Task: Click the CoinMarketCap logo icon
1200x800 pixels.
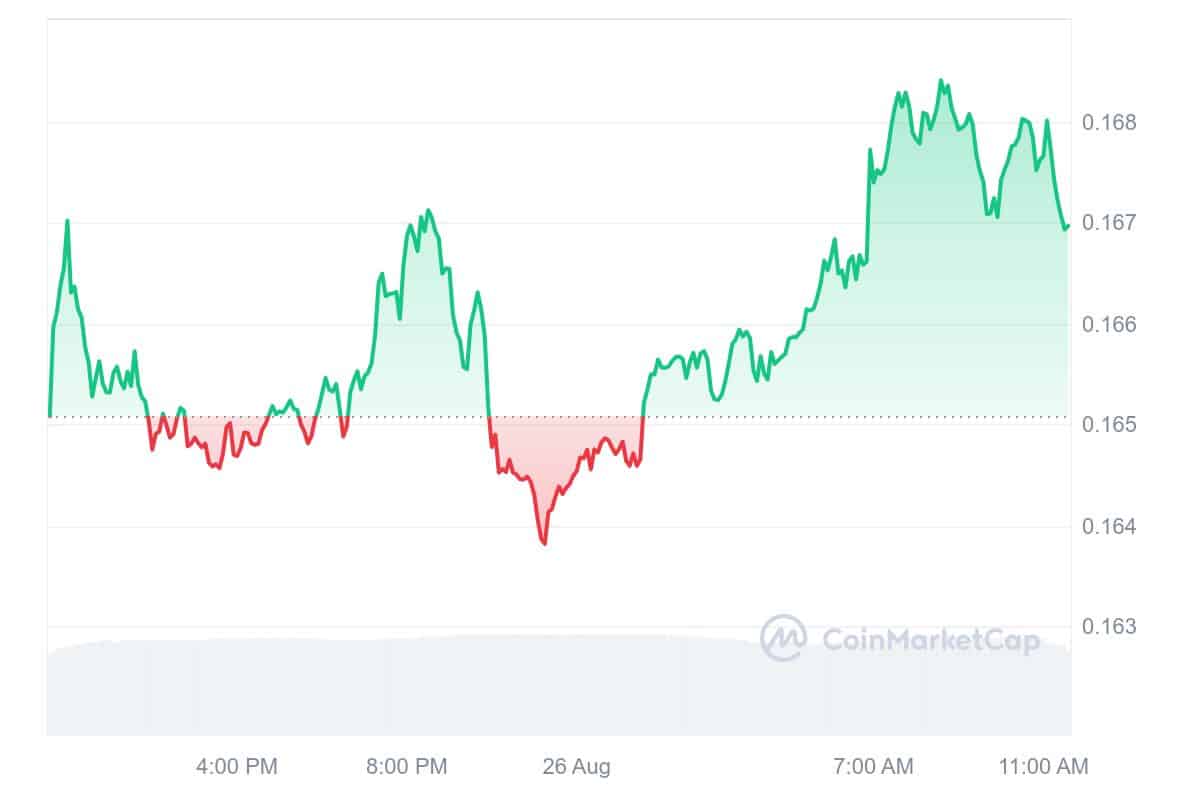Action: click(783, 638)
